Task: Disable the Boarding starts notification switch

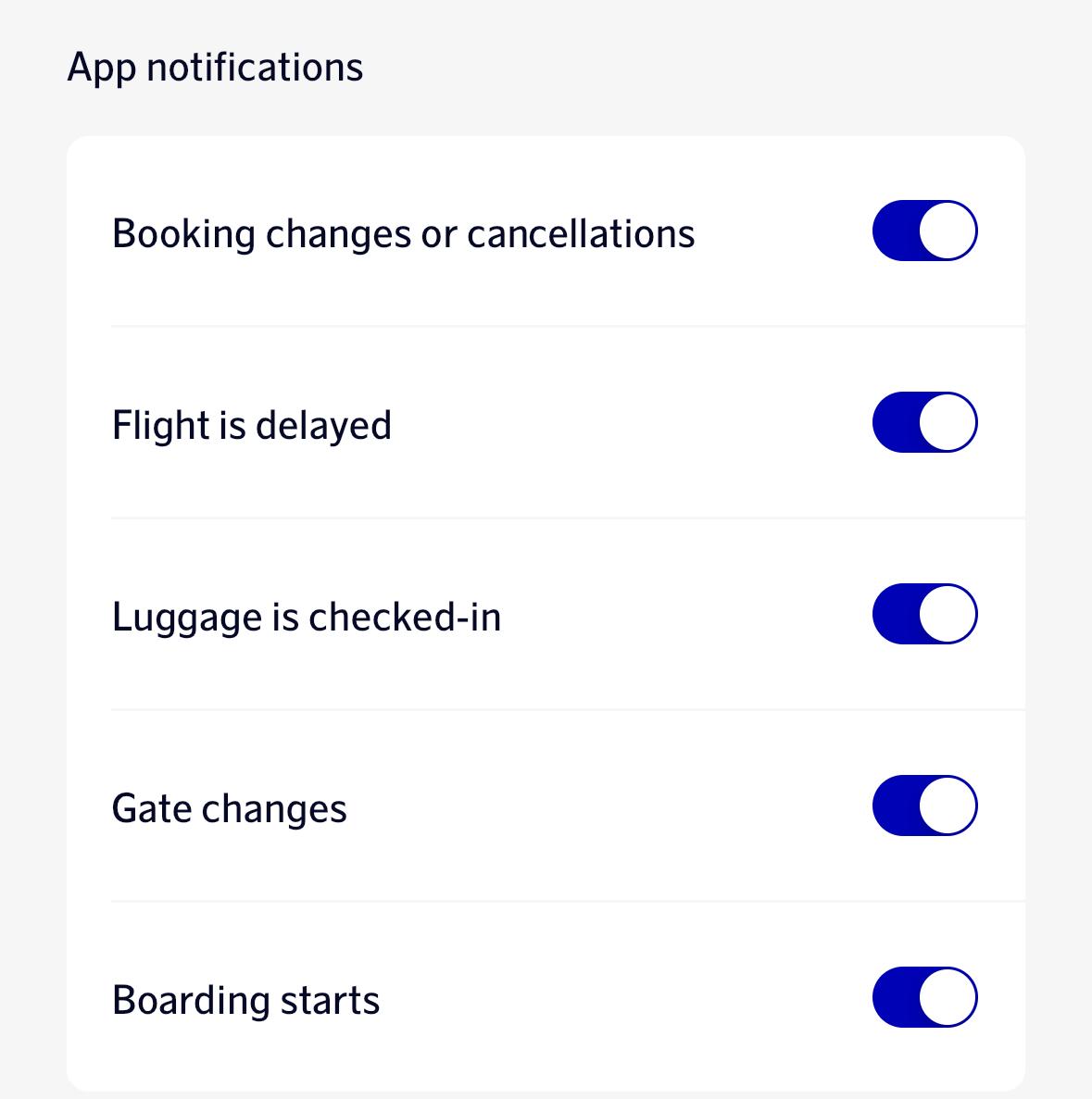Action: 924,998
